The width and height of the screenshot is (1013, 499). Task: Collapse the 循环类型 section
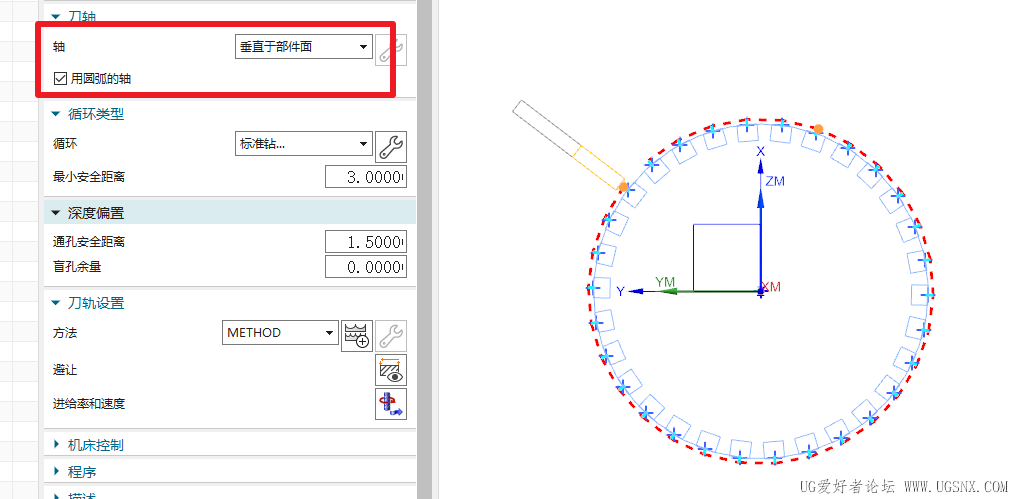tap(57, 114)
